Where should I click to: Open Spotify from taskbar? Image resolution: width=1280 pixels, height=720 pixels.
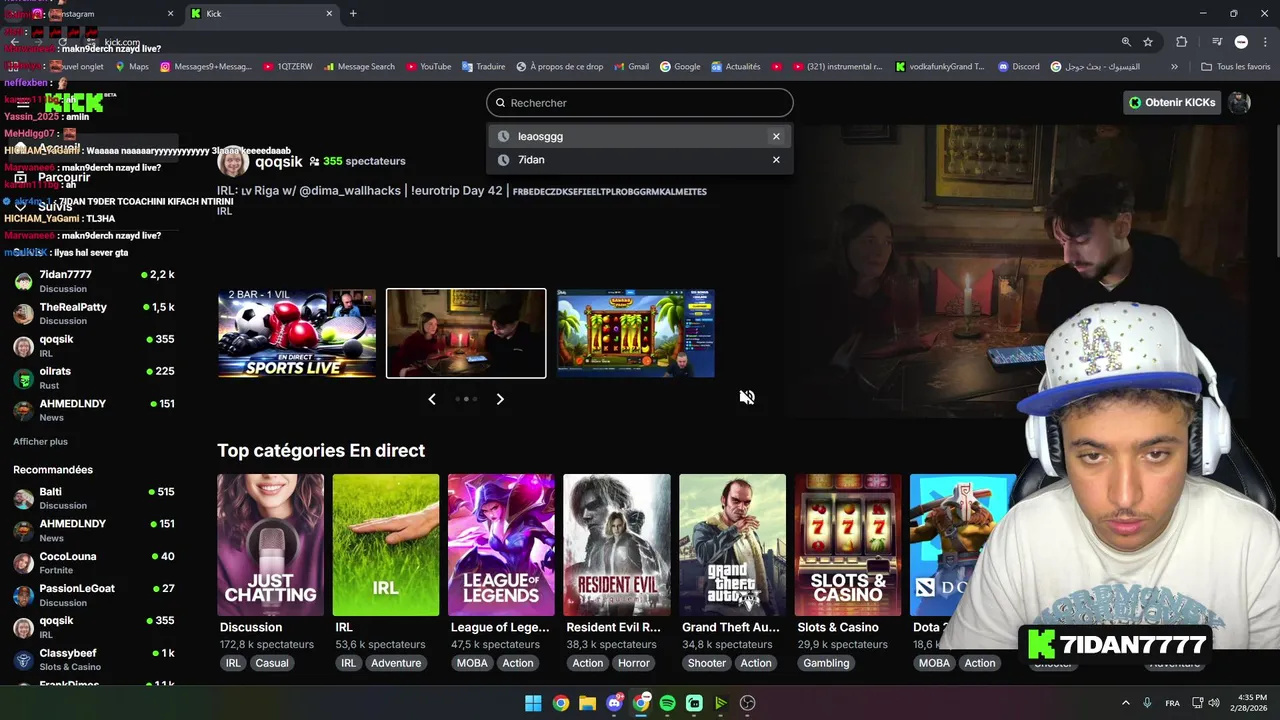[667, 703]
